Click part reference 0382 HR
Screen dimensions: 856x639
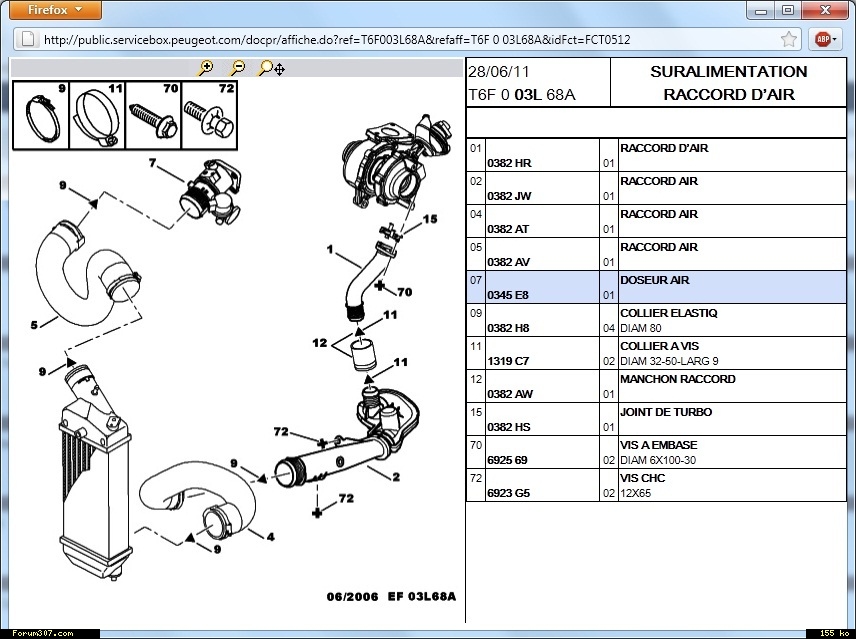(x=508, y=163)
